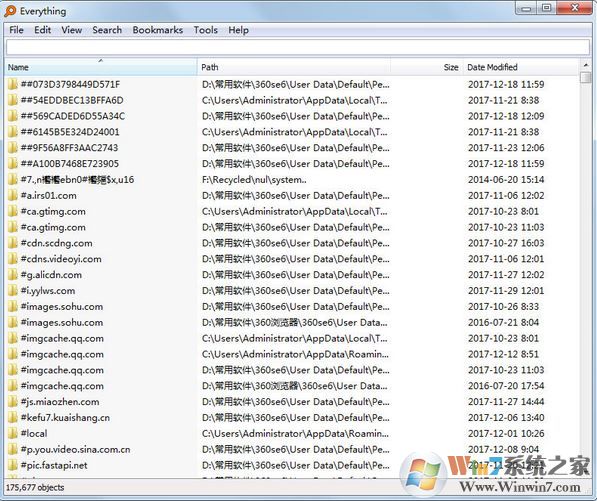This screenshot has height=501, width=597.
Task: Select the ##073D3798449D571F folder name
Action: pos(70,84)
